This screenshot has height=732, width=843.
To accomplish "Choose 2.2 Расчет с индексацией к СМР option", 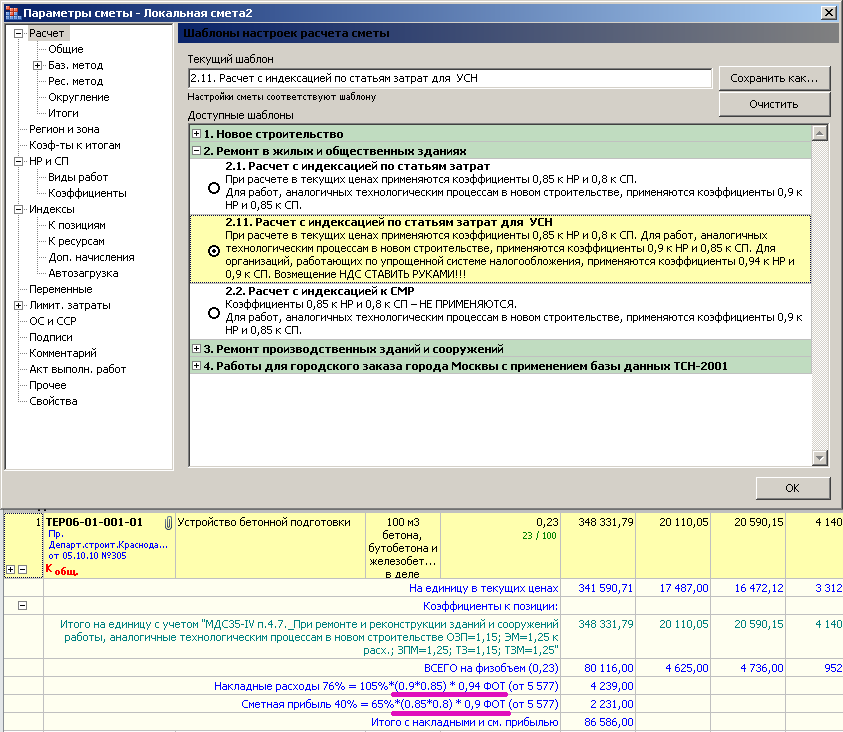I will [213, 312].
